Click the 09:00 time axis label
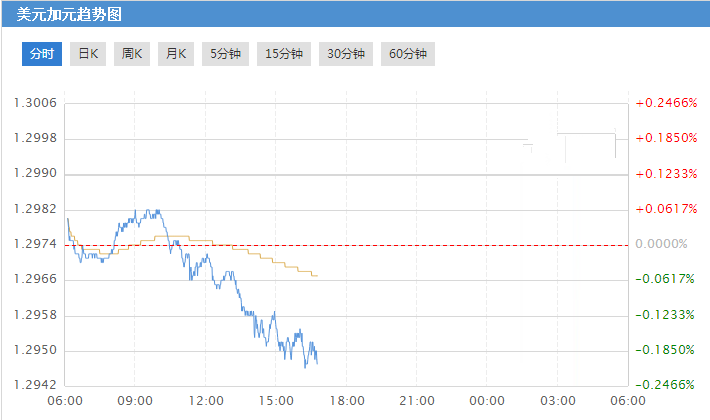 click(x=135, y=401)
